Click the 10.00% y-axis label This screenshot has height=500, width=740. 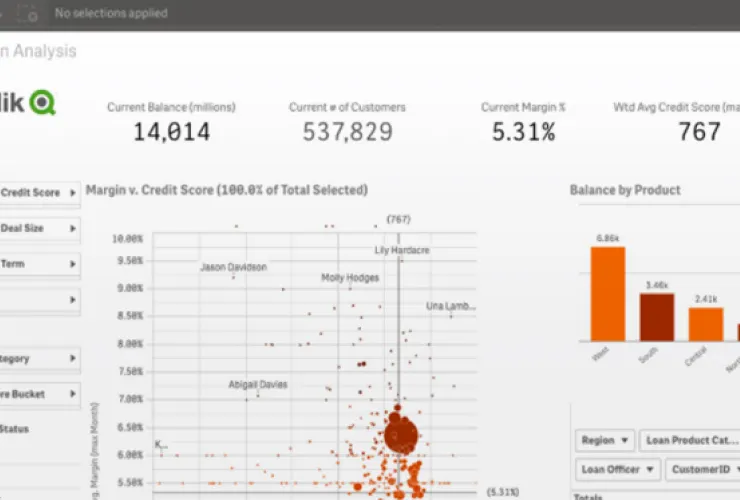pyautogui.click(x=127, y=239)
